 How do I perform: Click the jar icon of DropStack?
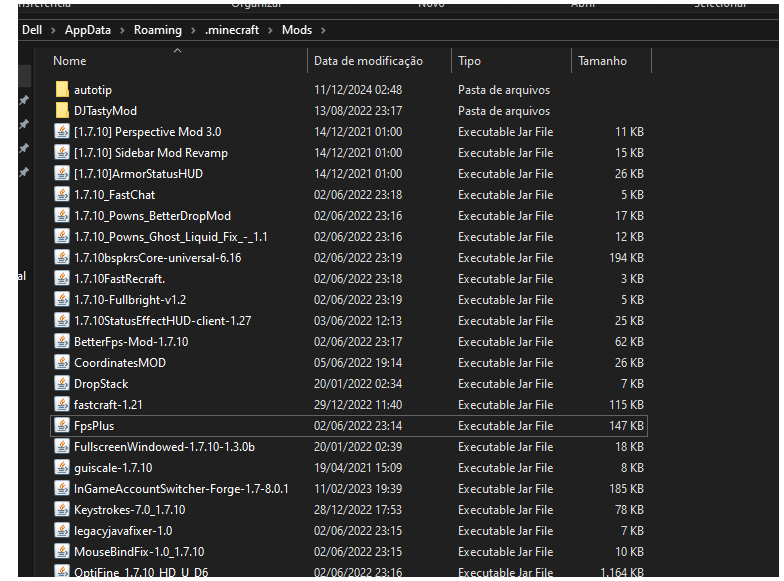coord(62,384)
